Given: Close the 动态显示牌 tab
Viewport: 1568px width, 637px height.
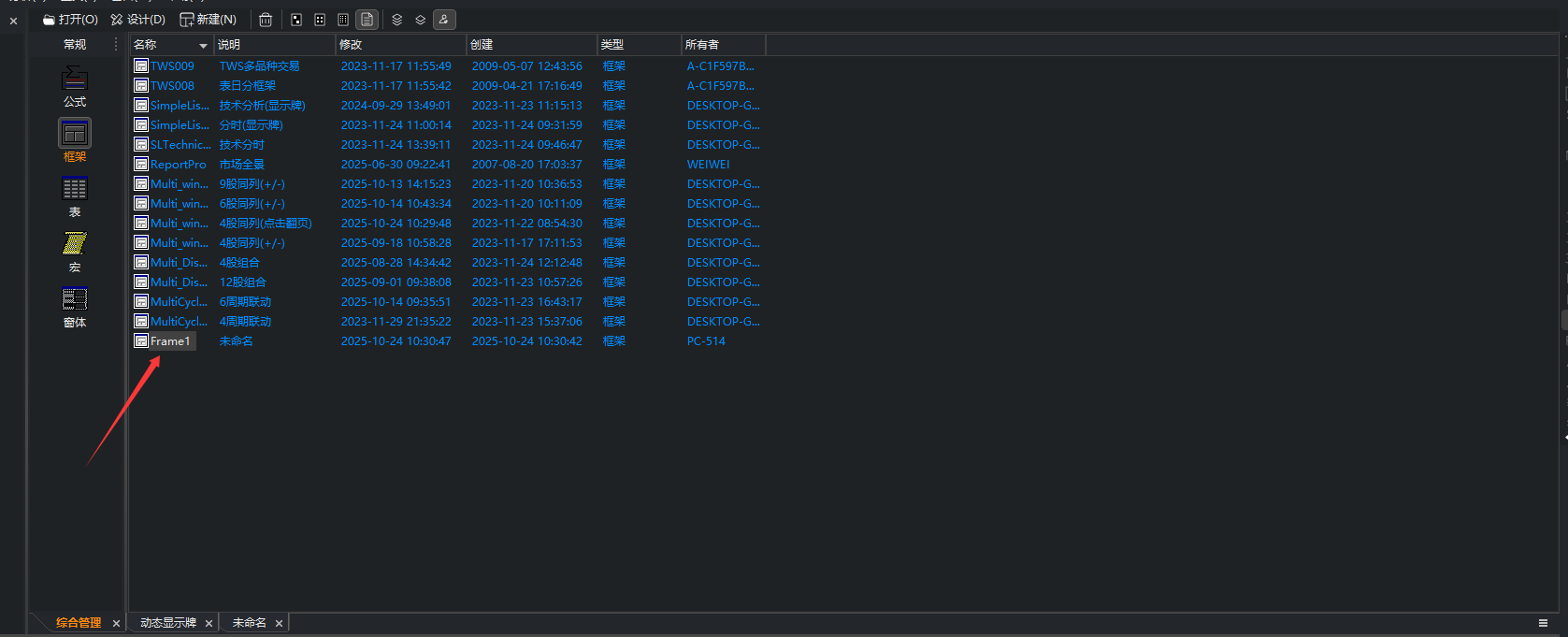Looking at the screenshot, I should pos(209,624).
